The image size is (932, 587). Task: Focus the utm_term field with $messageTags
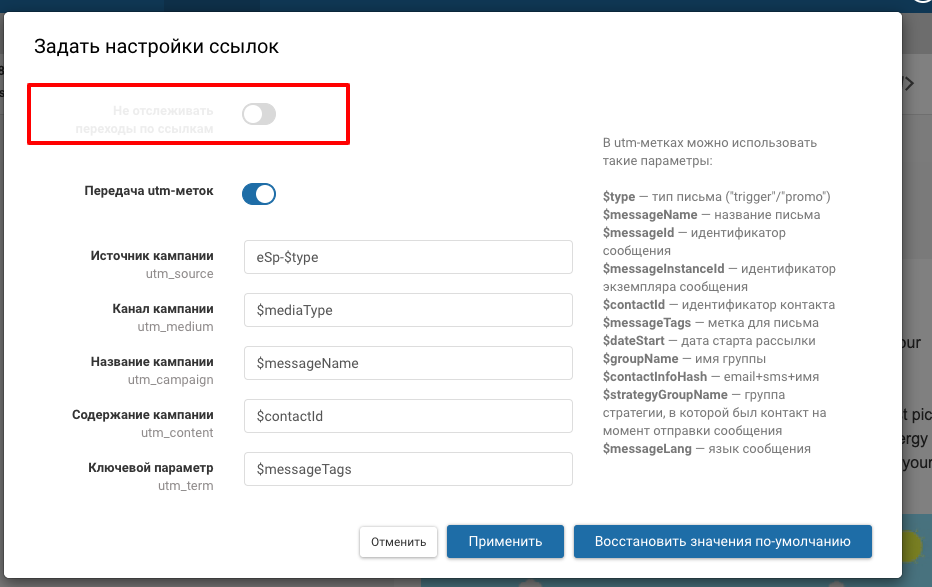(408, 469)
